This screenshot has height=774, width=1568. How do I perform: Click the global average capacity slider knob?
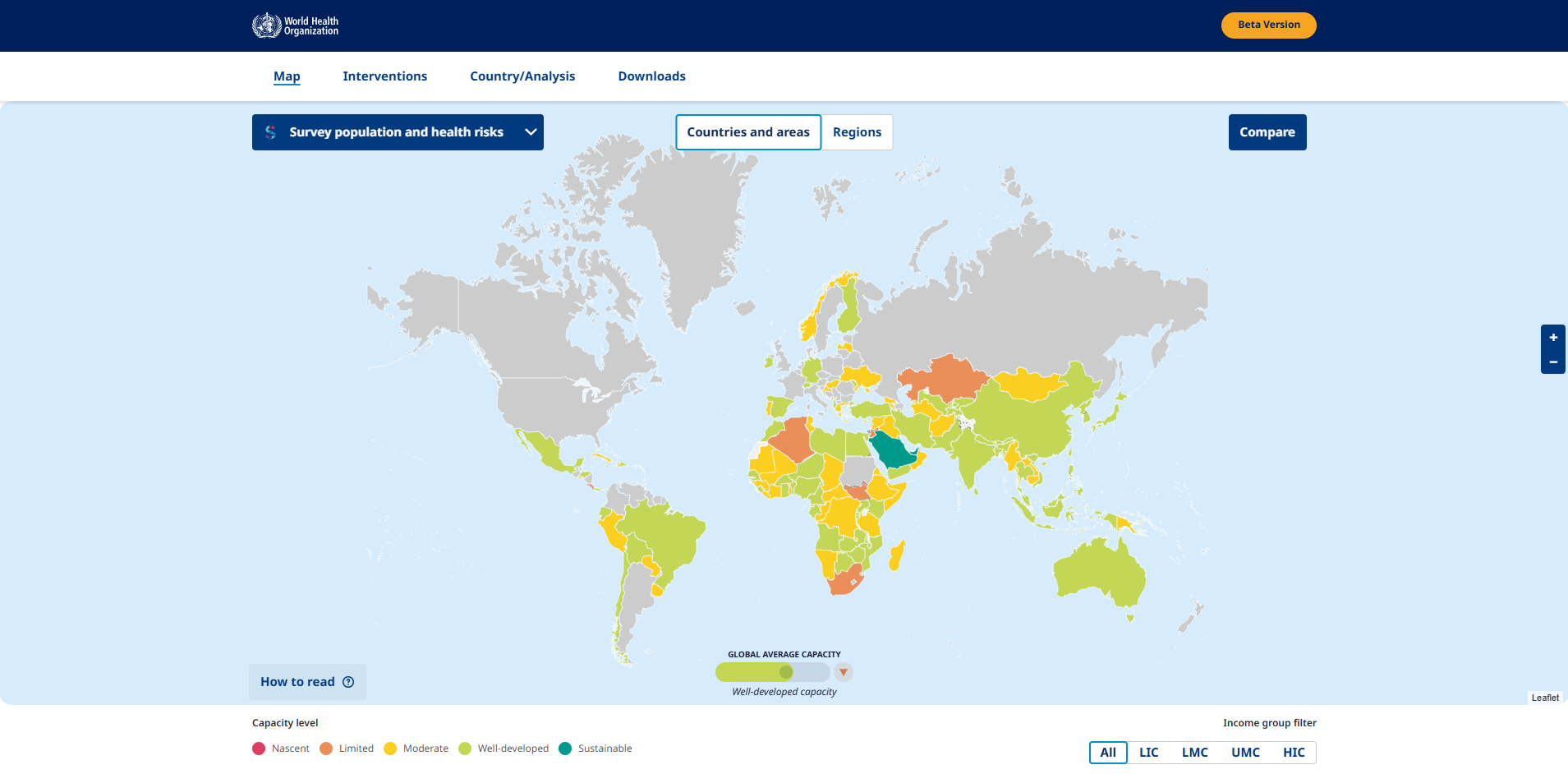pos(786,672)
